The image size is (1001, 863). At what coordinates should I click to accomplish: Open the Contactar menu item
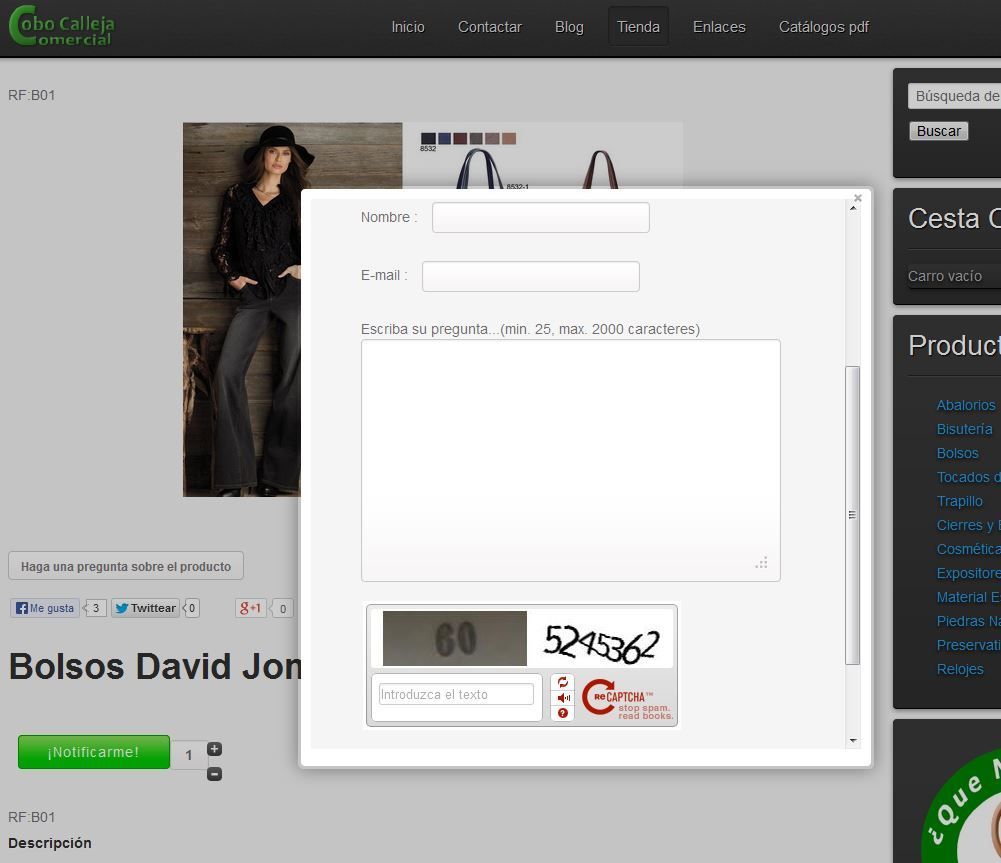[490, 27]
